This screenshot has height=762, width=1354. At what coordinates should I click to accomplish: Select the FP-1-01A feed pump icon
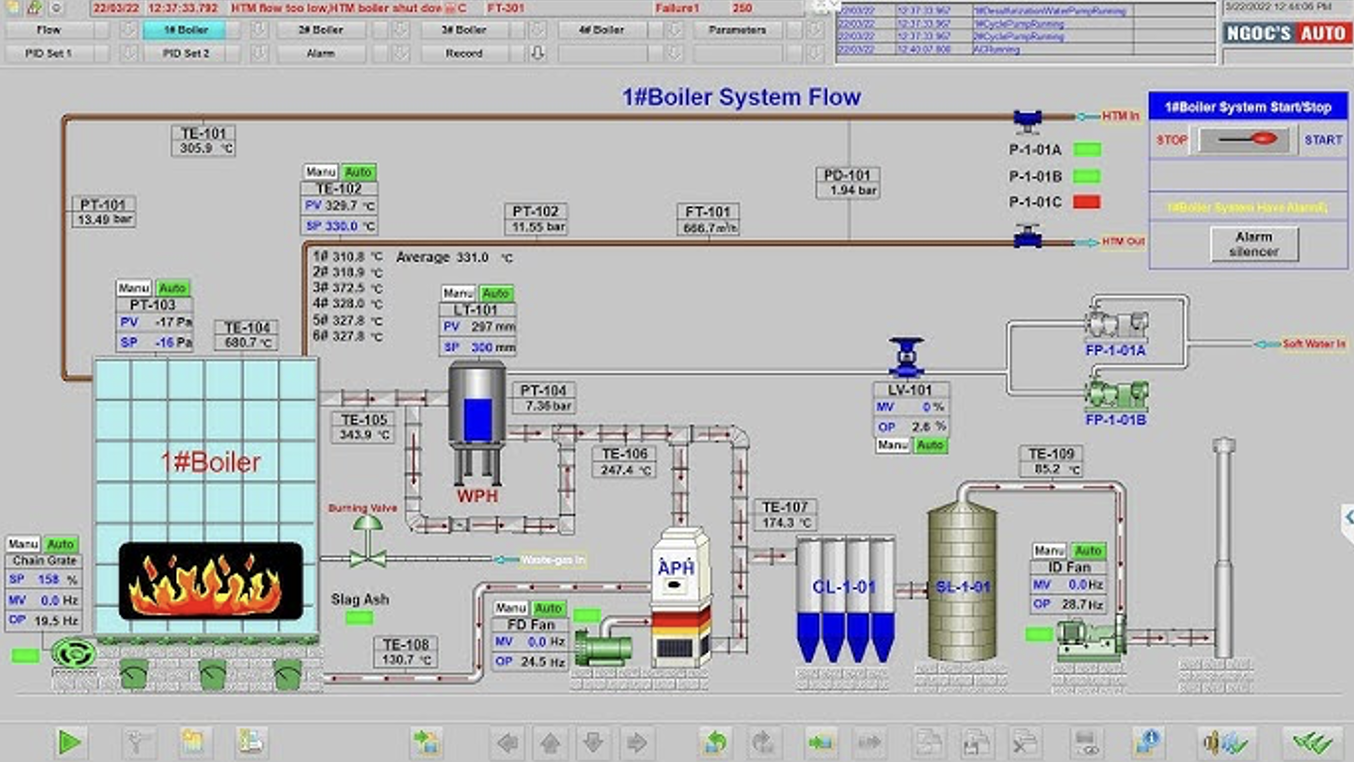coord(1116,324)
